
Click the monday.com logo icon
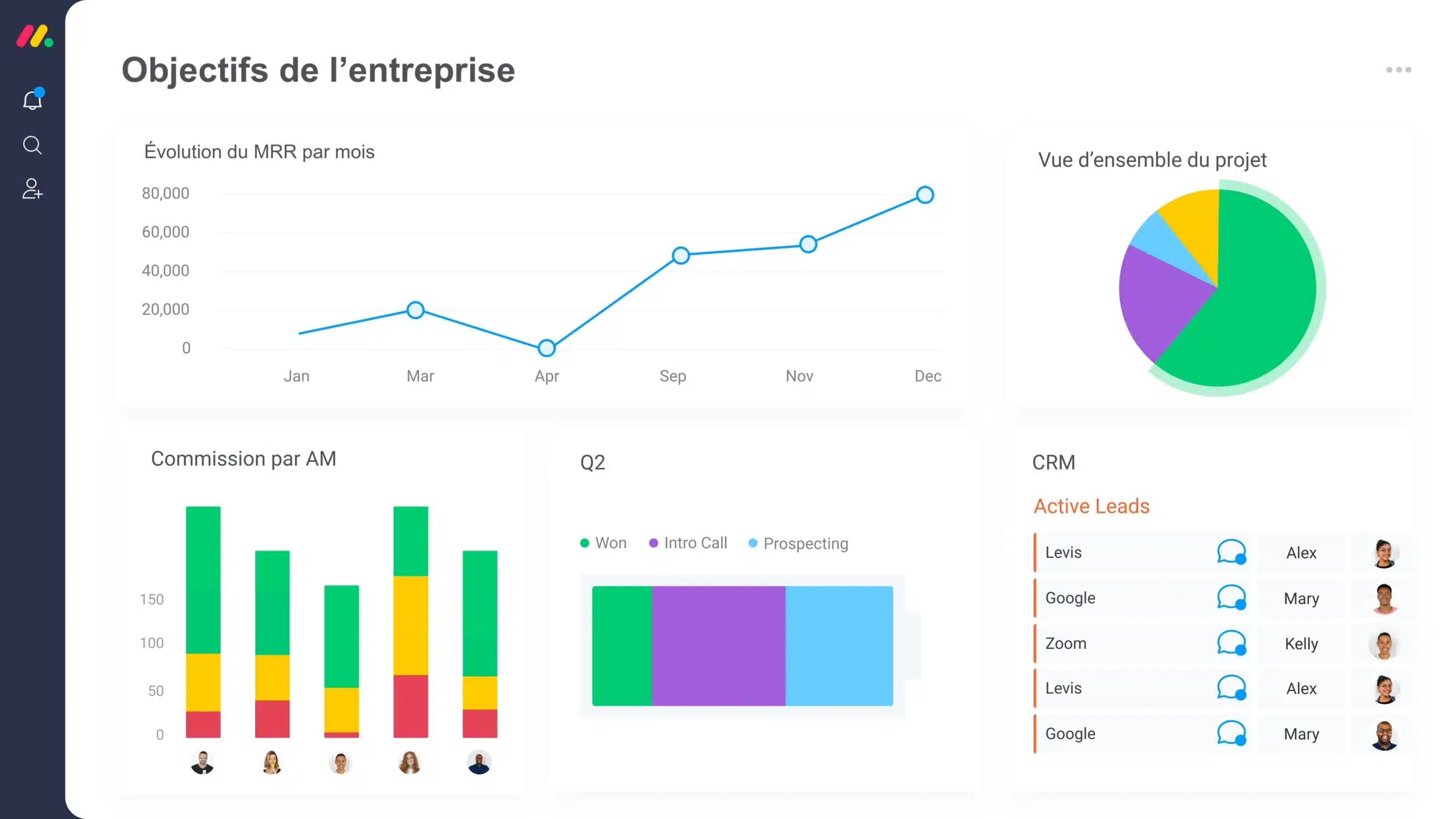click(x=35, y=36)
